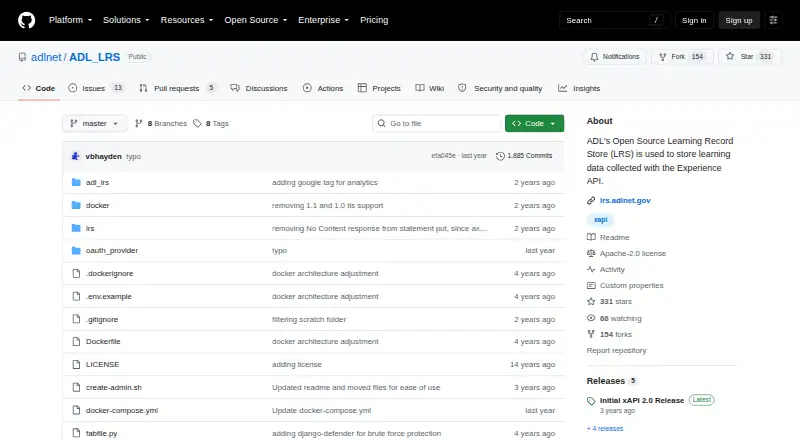Image resolution: width=800 pixels, height=440 pixels.
Task: Open the appearance settings icon in header
Action: (x=773, y=20)
